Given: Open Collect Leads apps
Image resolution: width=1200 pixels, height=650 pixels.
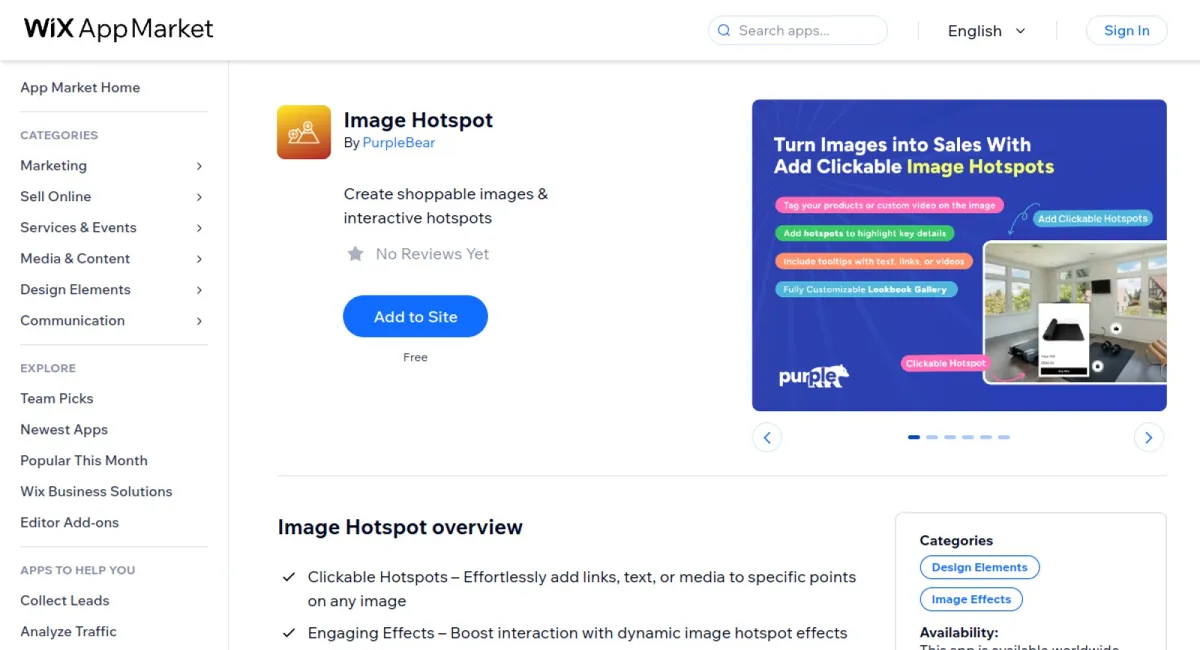Looking at the screenshot, I should (x=65, y=600).
